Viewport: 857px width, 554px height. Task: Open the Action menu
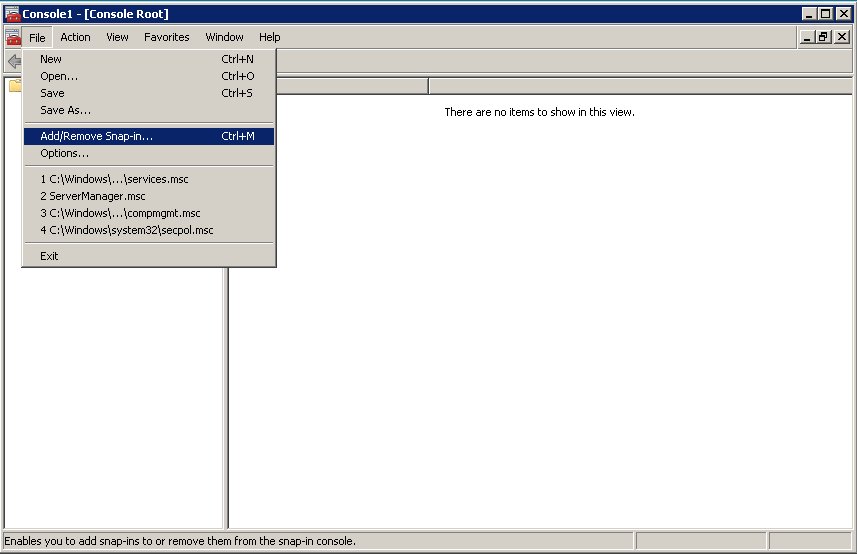(x=75, y=37)
